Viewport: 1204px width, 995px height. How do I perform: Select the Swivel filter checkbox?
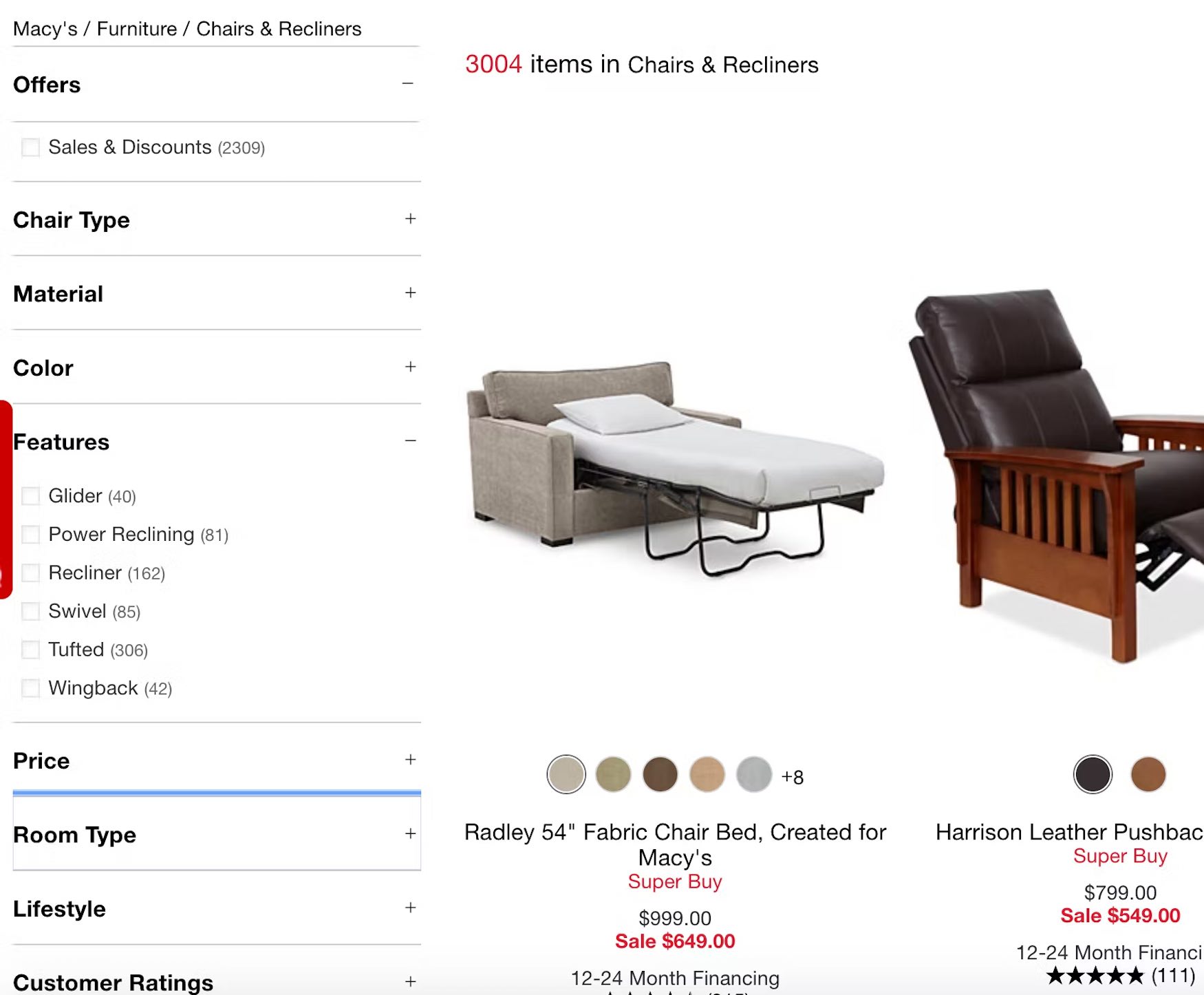tap(30, 611)
